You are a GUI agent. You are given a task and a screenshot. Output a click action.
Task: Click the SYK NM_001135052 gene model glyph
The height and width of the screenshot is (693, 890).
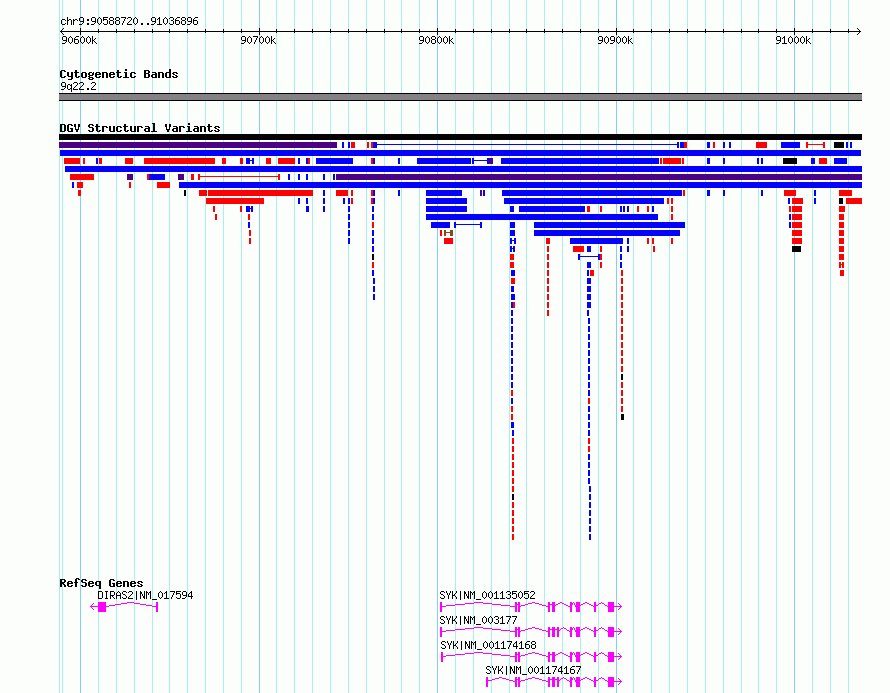531,607
